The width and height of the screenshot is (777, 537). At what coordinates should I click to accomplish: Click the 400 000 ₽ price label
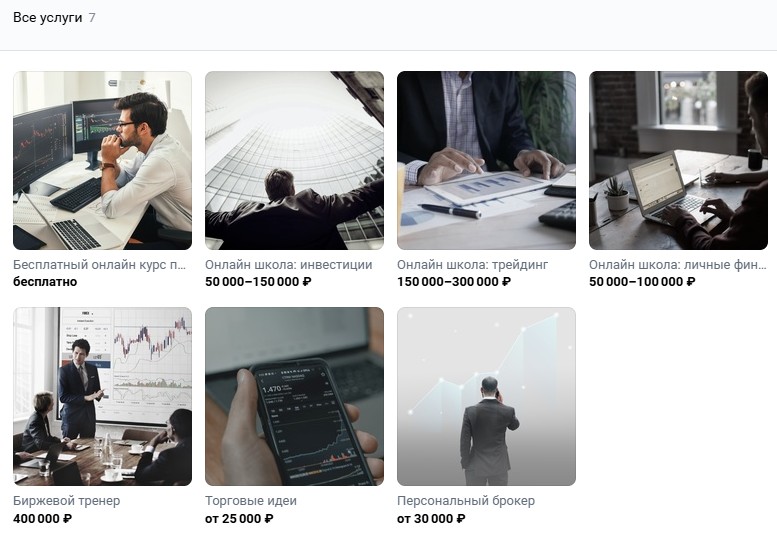click(x=42, y=519)
